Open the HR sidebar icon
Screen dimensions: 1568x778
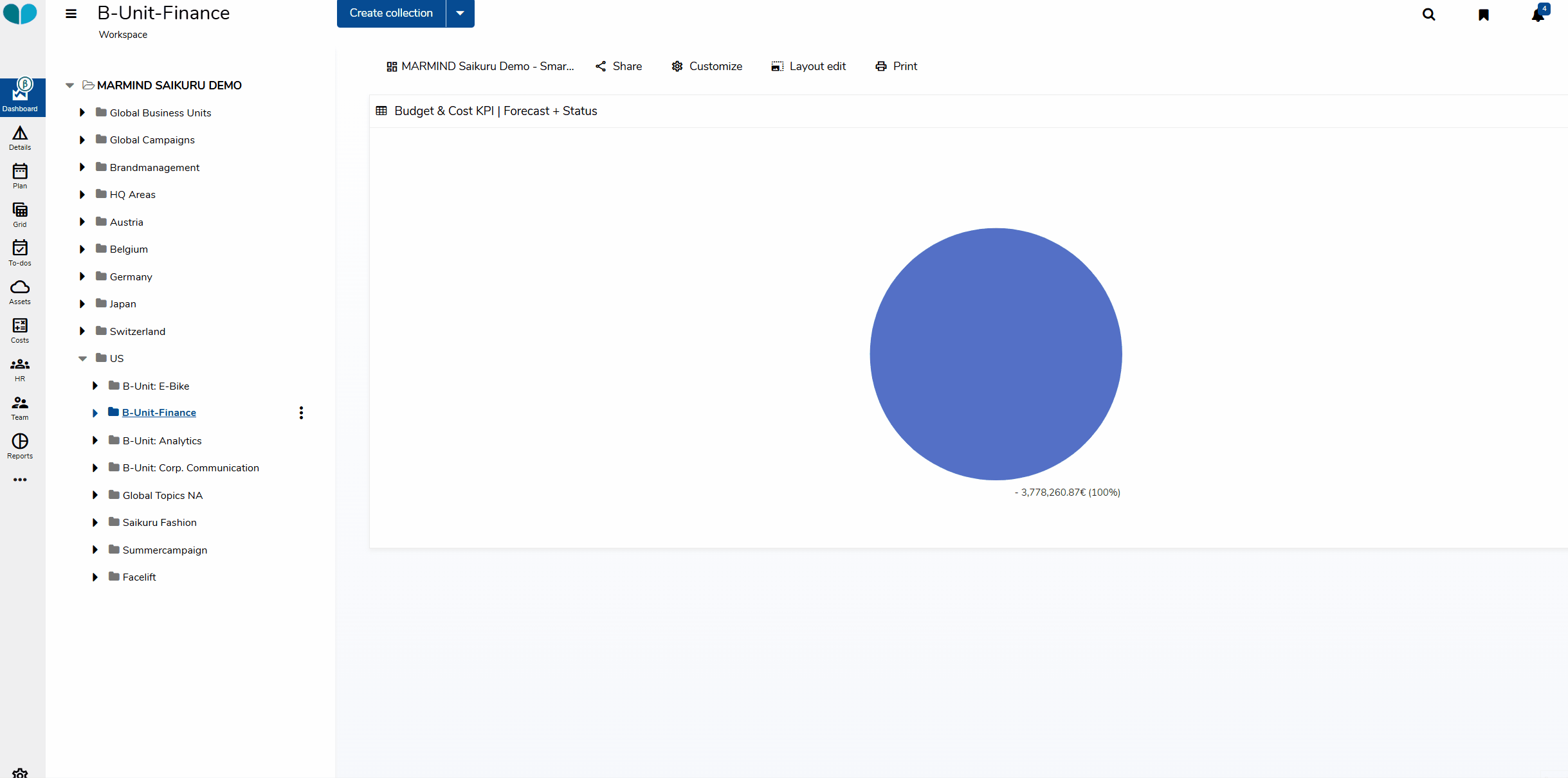[x=20, y=369]
